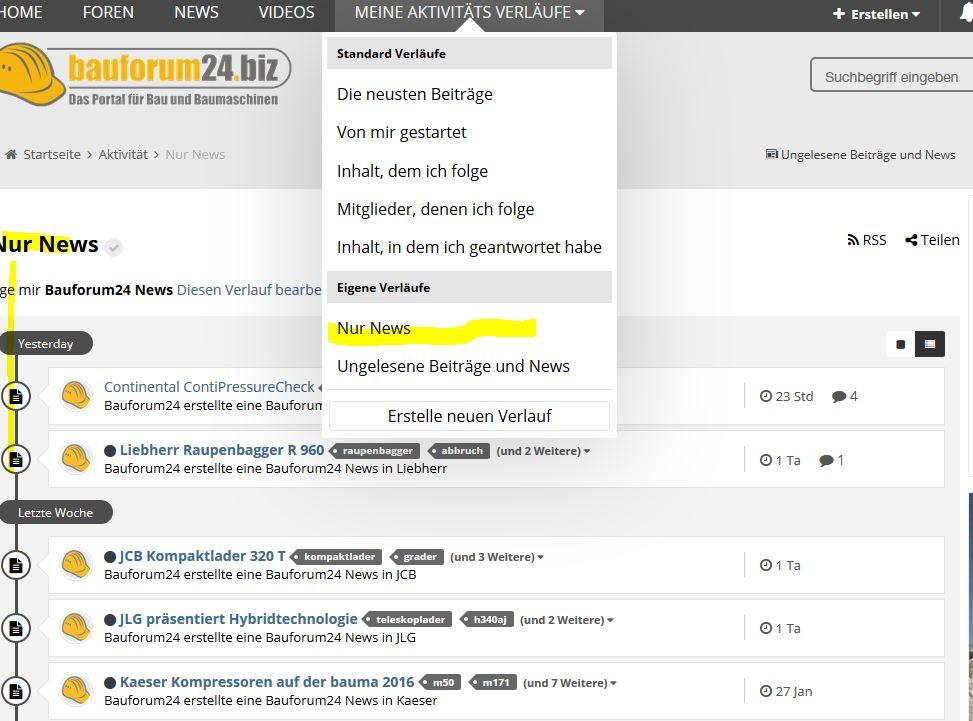Open JLG präsentiert Hybridtechnologie article

238,619
